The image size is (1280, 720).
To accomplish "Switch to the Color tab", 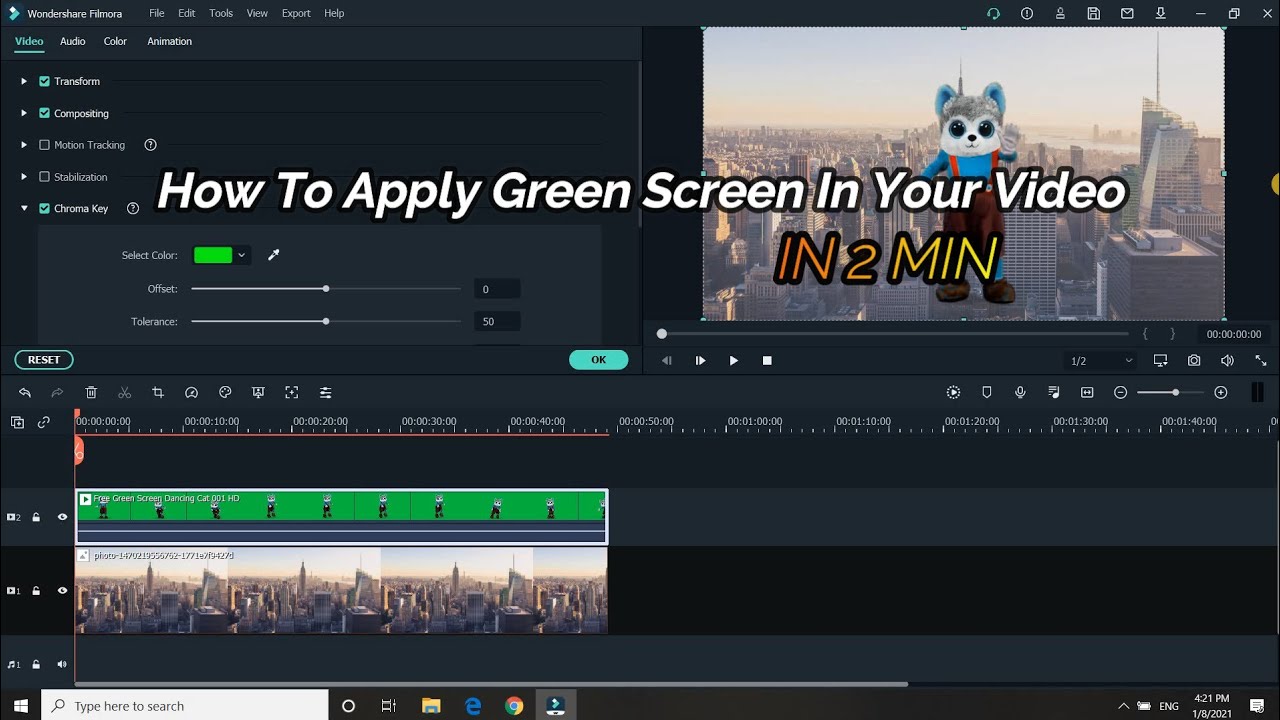I will (115, 41).
